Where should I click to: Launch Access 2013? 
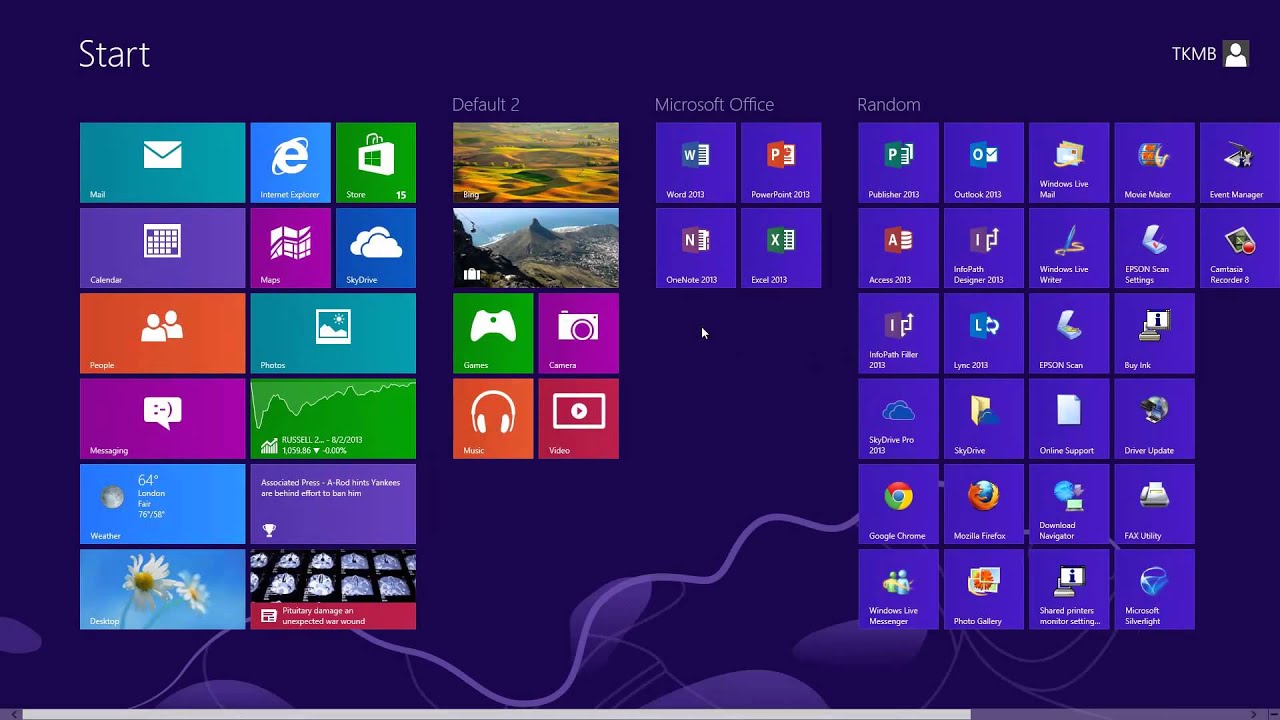pyautogui.click(x=898, y=248)
